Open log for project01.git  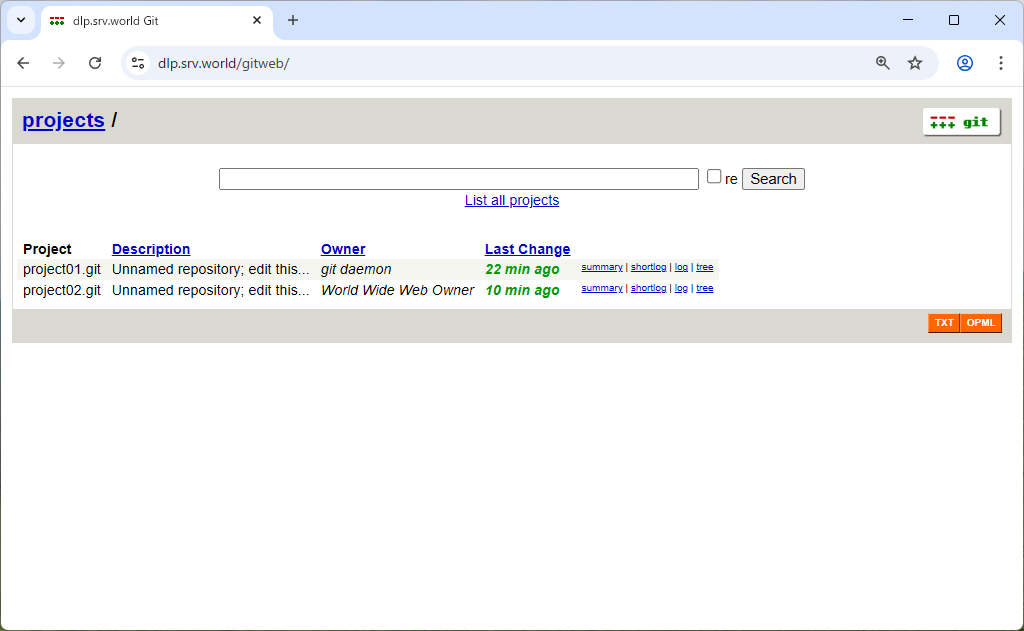[681, 267]
